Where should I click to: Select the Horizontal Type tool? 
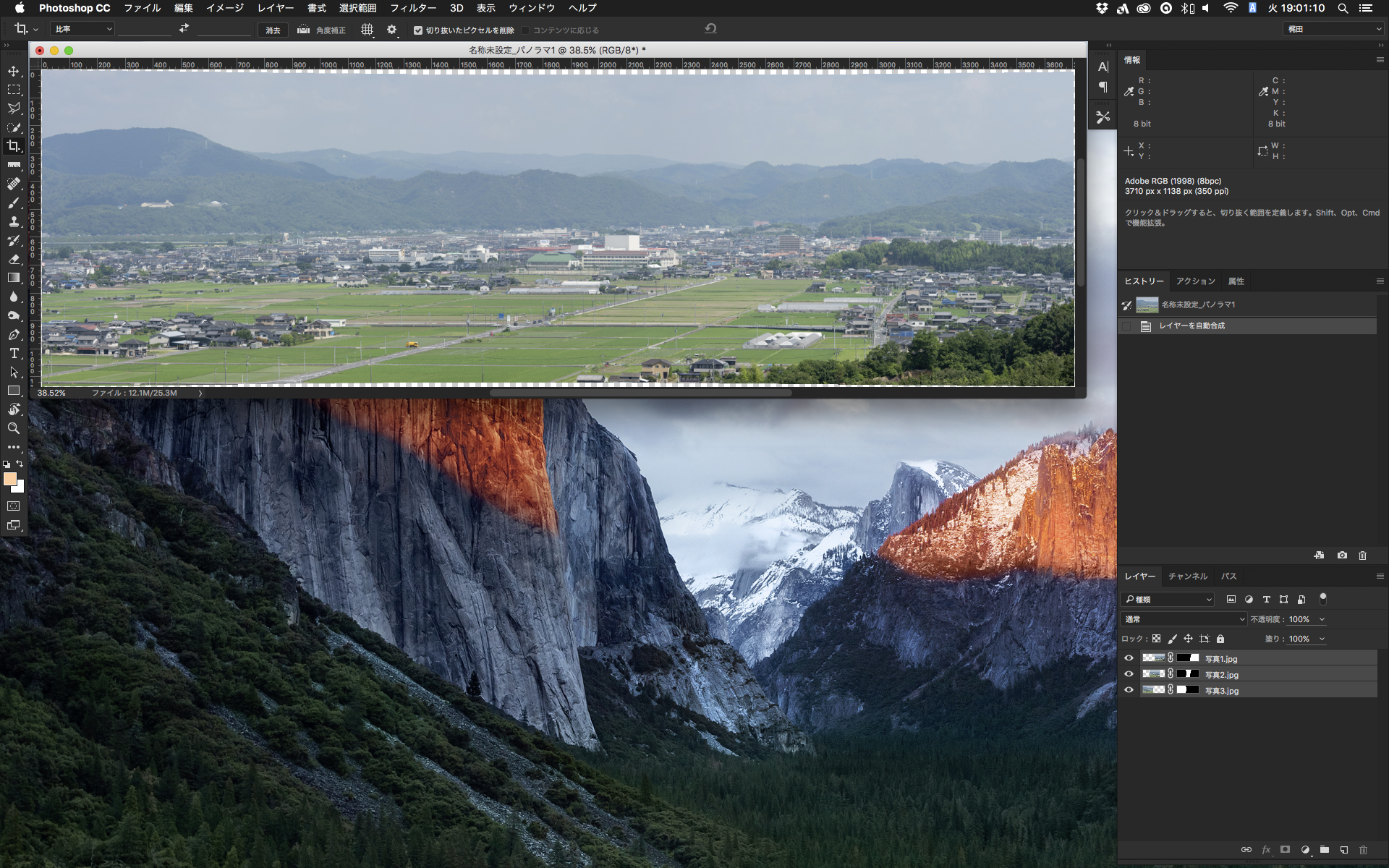pyautogui.click(x=14, y=353)
